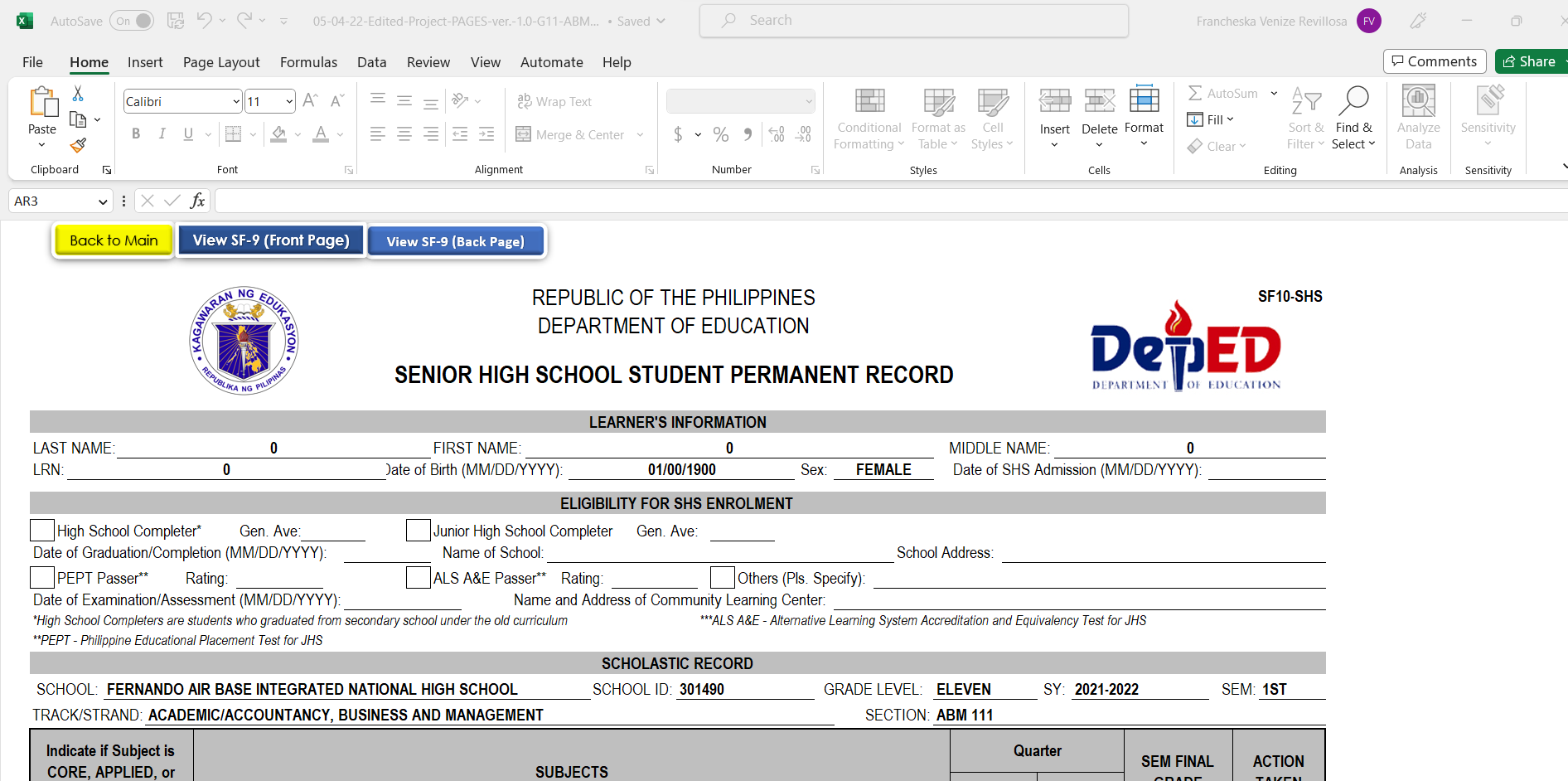This screenshot has height=781, width=1568.
Task: Click the Back to Main button
Action: [x=114, y=240]
